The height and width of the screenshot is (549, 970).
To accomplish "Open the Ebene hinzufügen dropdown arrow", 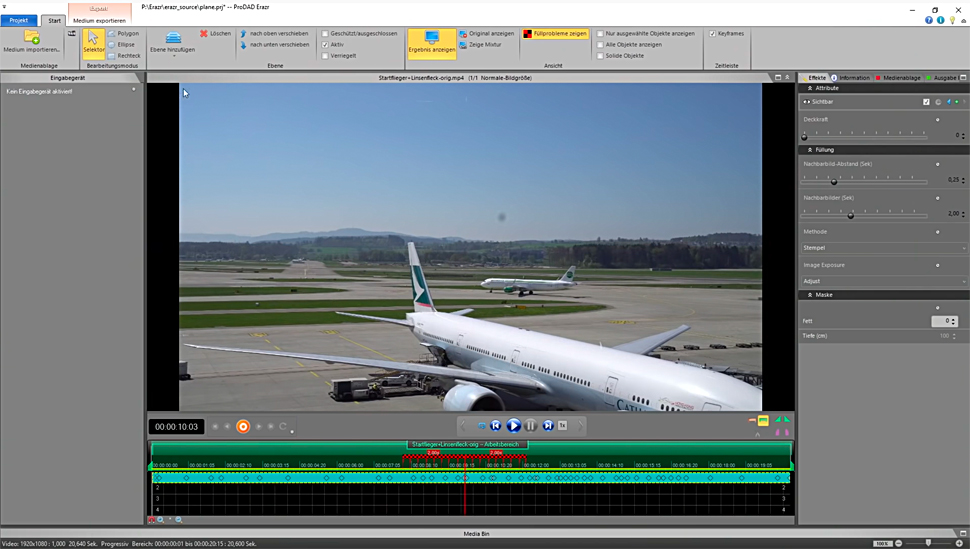I will pyautogui.click(x=173, y=56).
